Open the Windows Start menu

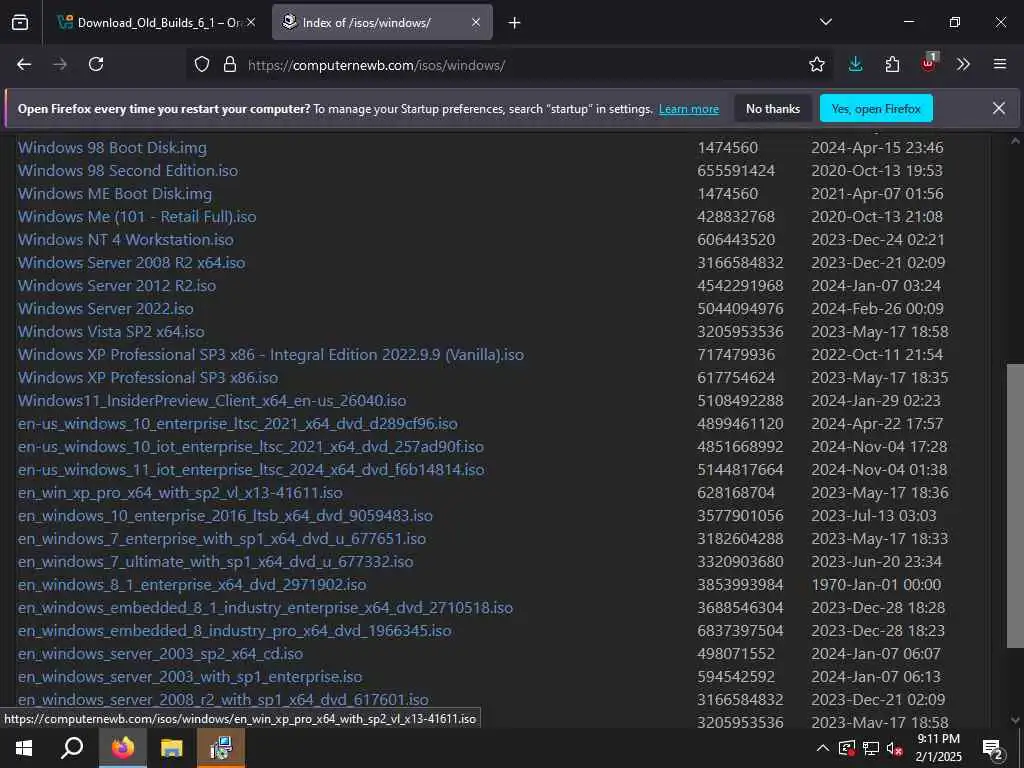tap(24, 748)
